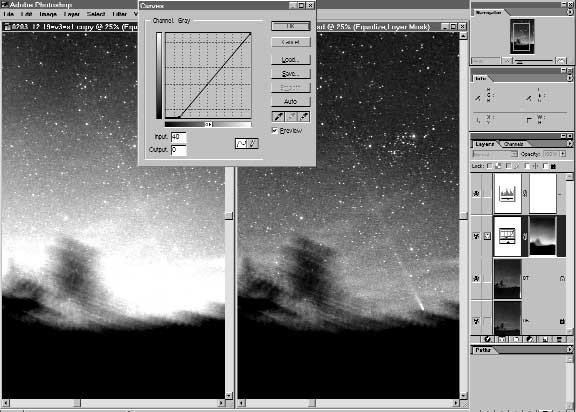Open the Image menu

point(48,14)
